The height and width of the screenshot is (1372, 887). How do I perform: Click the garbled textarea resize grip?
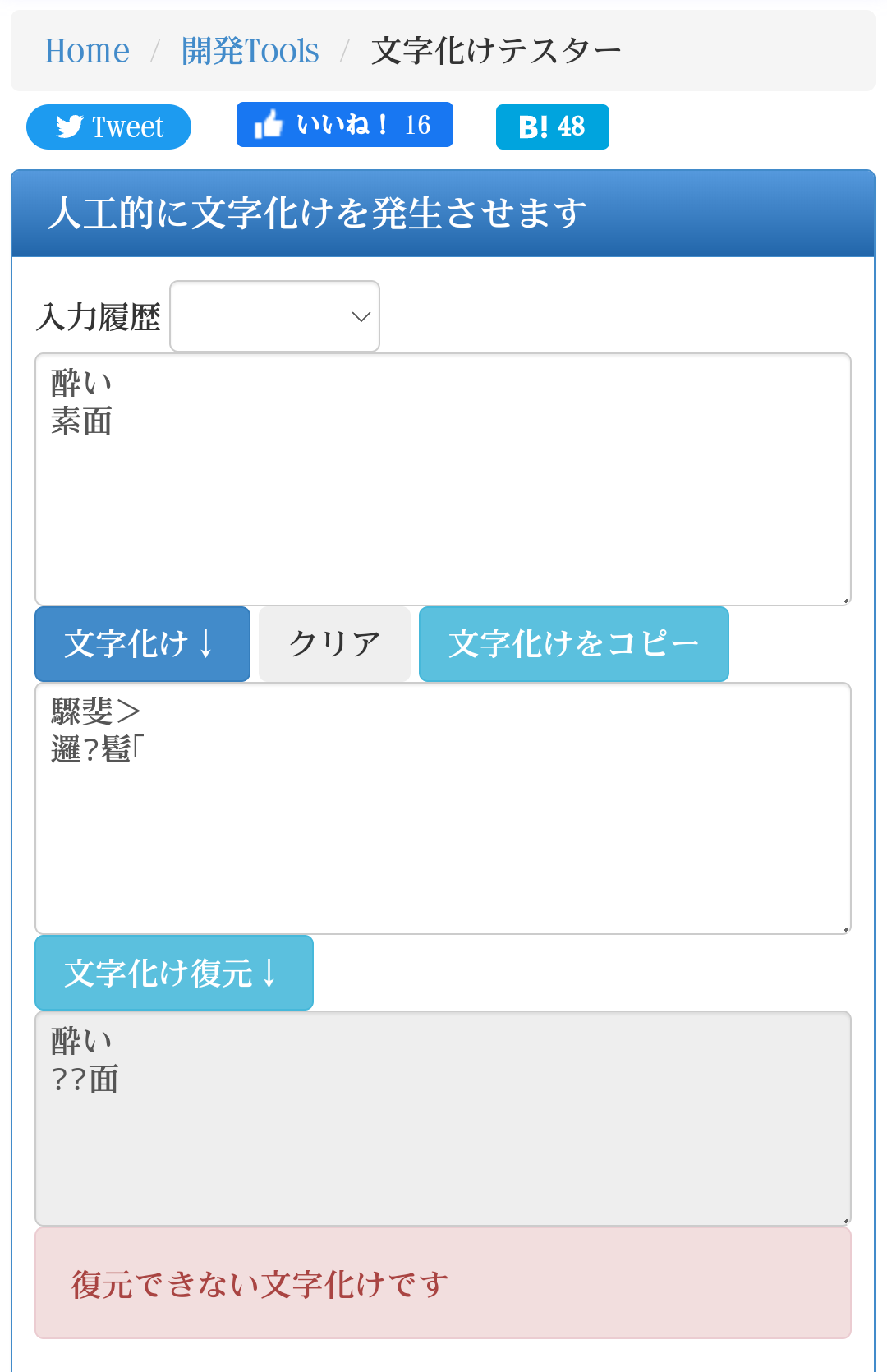(845, 929)
